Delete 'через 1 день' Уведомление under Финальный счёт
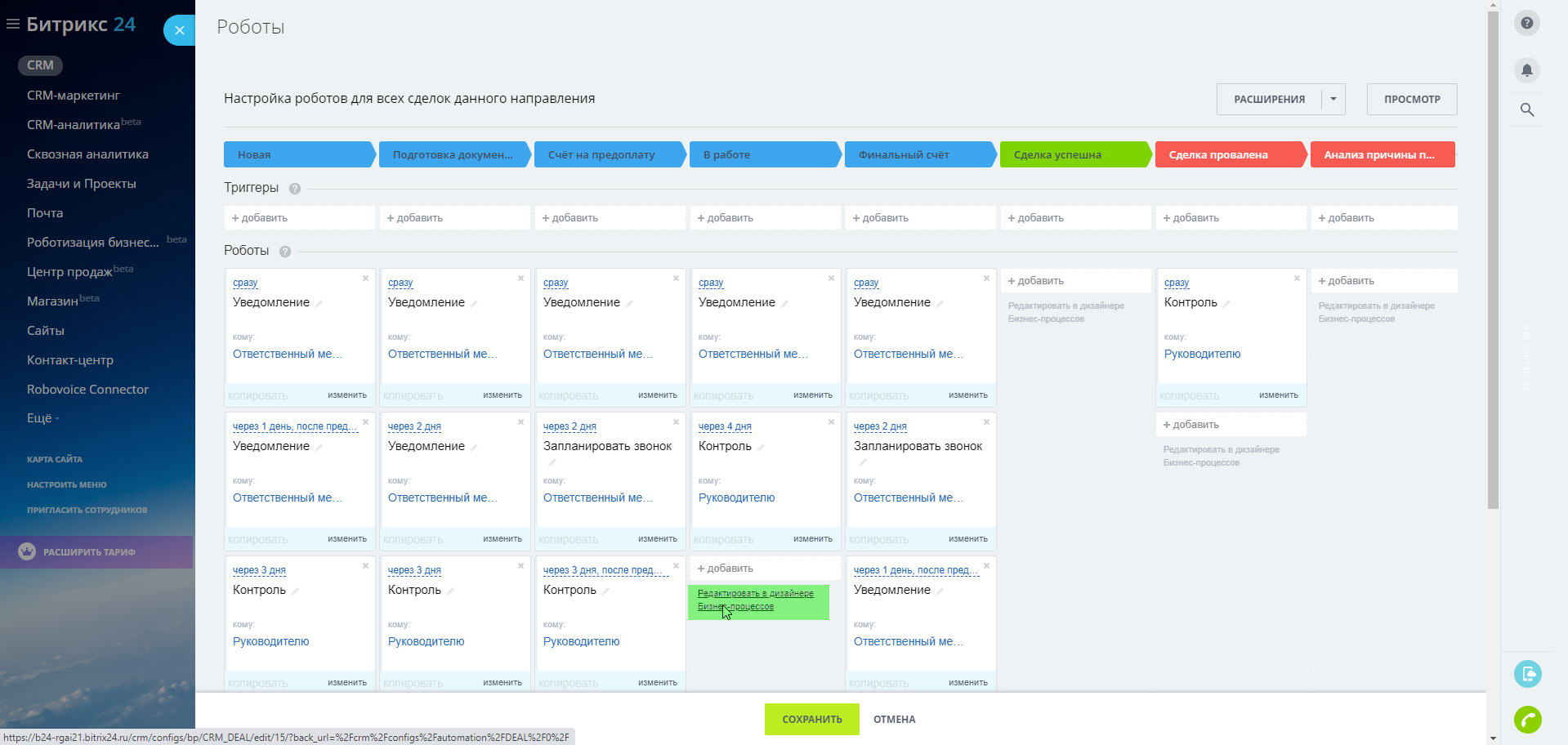The width and height of the screenshot is (1568, 745). coord(986,566)
